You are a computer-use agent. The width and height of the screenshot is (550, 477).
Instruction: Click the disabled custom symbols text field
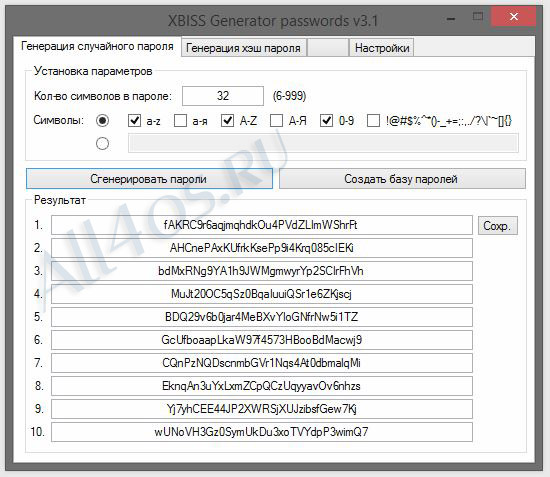pos(323,143)
